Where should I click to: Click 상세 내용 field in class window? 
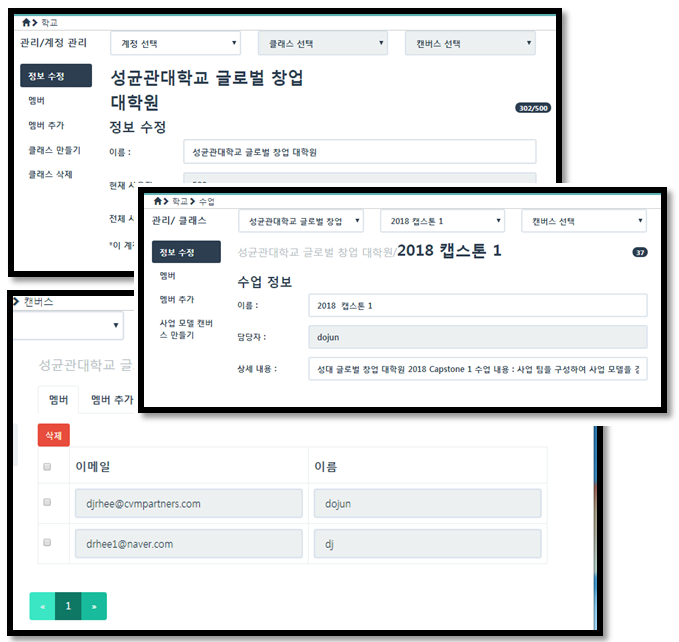pos(478,369)
